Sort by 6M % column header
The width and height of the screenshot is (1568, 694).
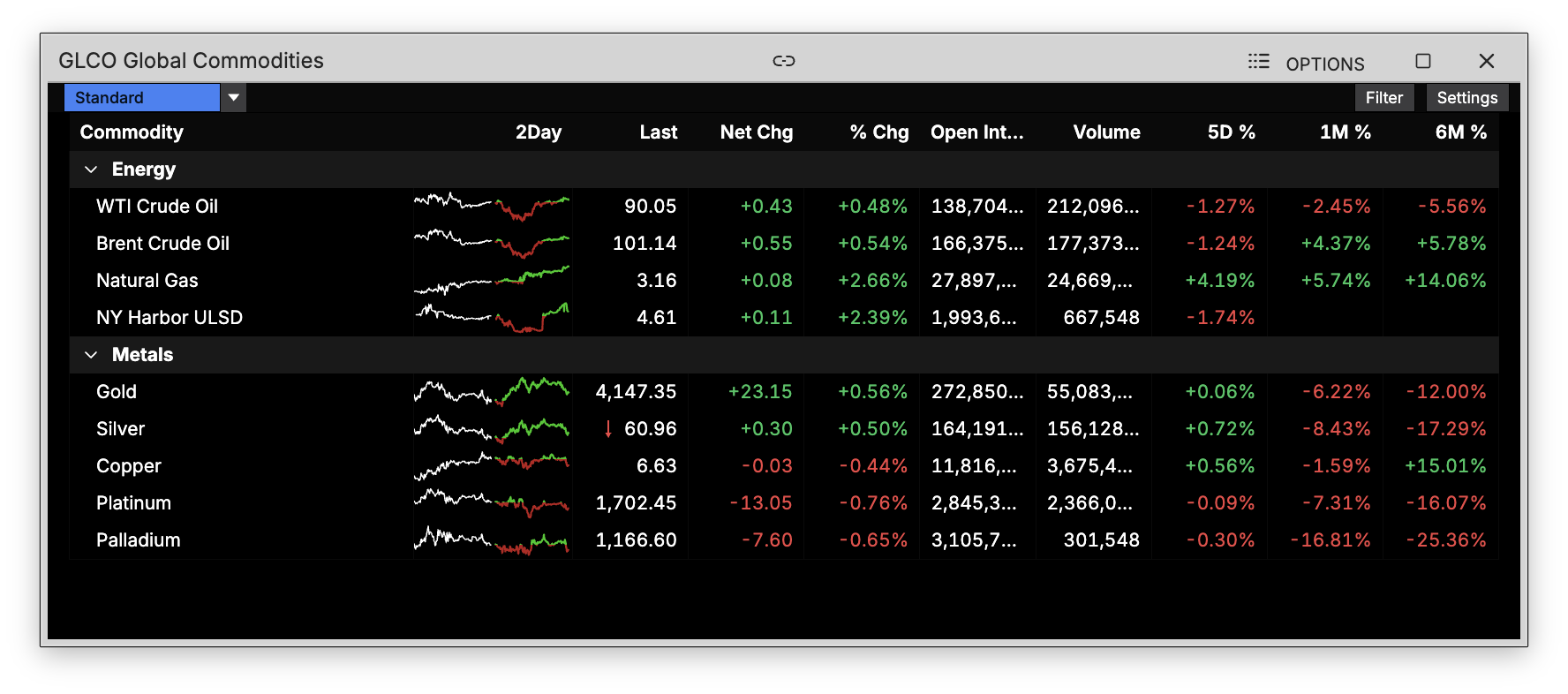(x=1461, y=132)
